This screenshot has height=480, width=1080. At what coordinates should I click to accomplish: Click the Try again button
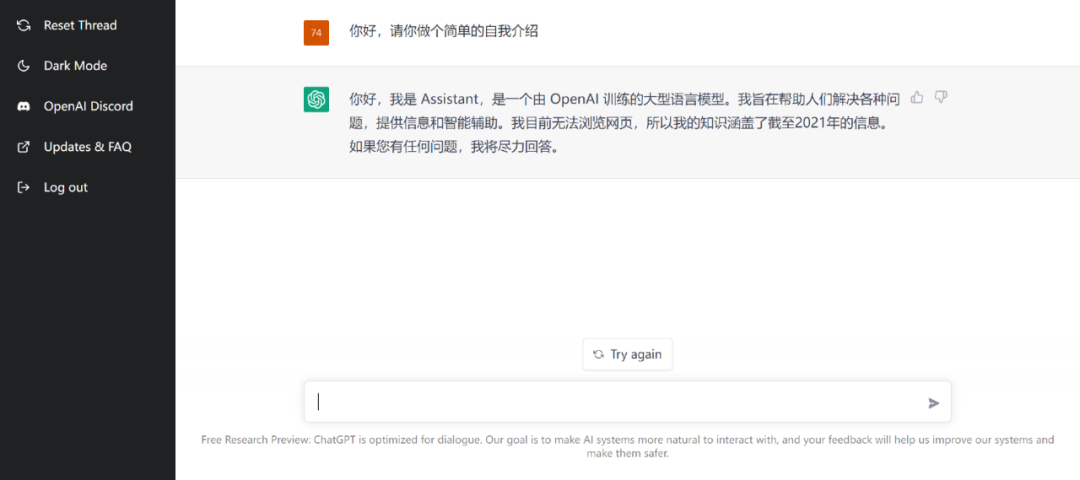point(627,355)
